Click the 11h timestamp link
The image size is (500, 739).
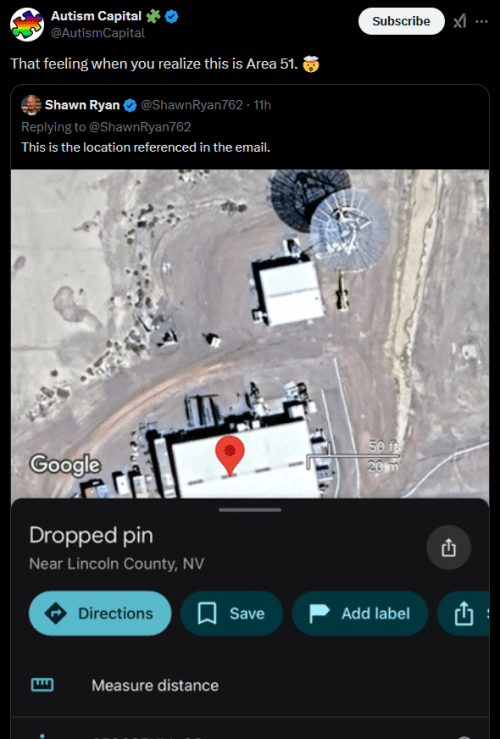tap(262, 105)
